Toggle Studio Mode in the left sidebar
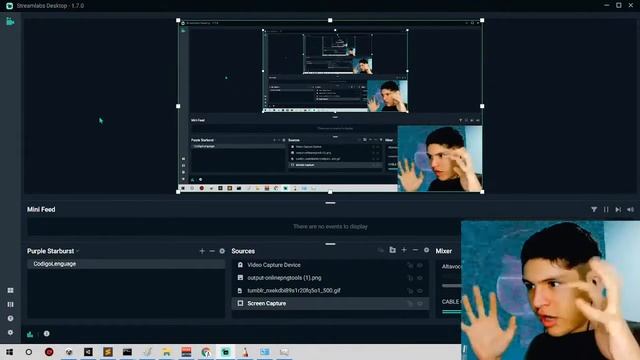 click(x=10, y=304)
